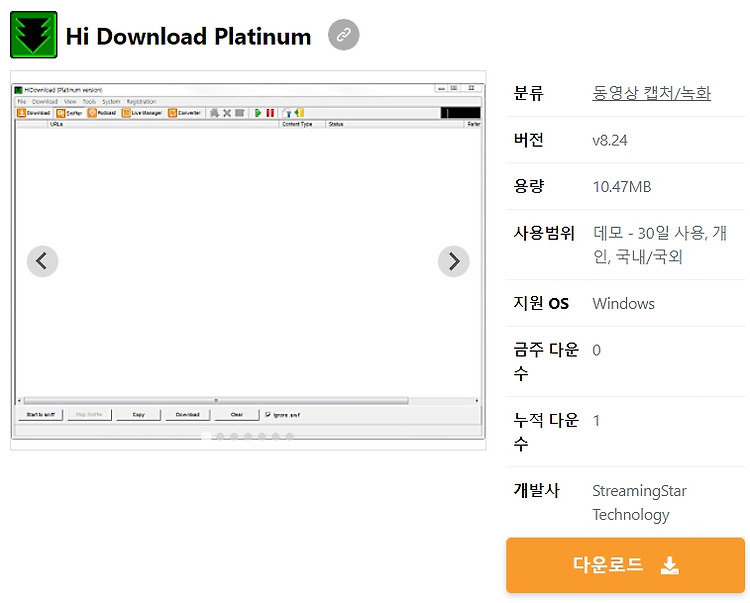Click the Windows supported OS value
The image size is (750, 603).
[x=623, y=304]
